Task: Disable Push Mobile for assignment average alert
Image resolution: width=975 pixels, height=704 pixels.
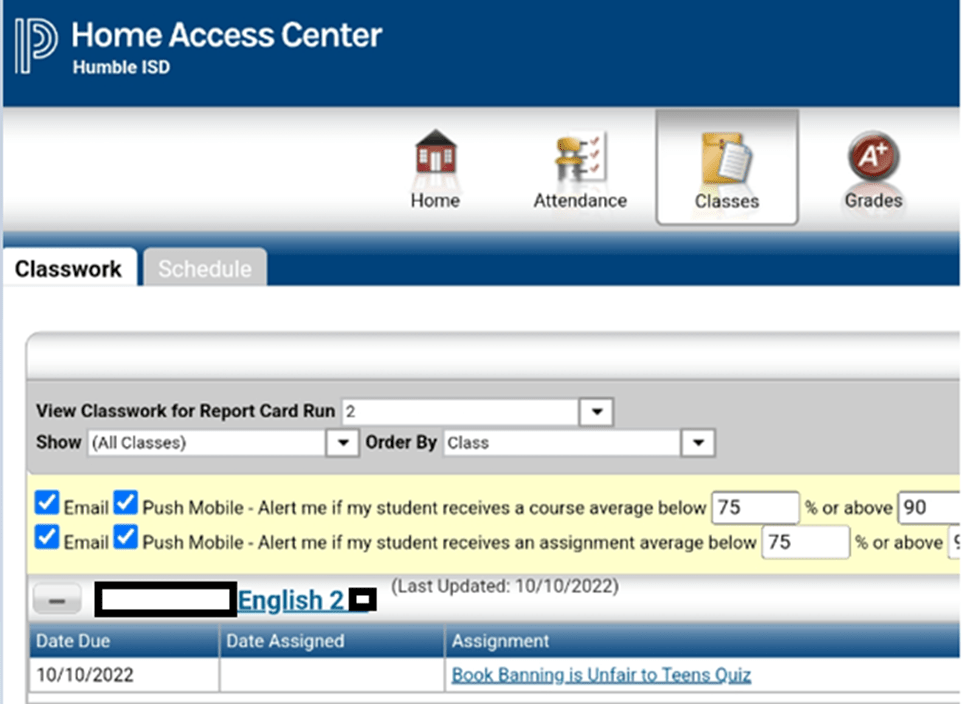Action: (125, 541)
